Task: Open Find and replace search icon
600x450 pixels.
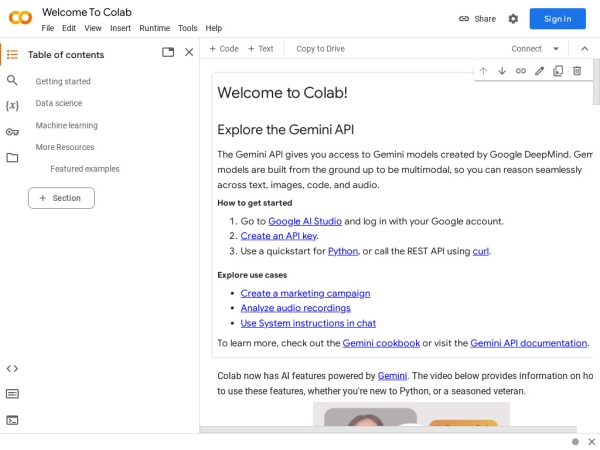Action: coord(12,80)
